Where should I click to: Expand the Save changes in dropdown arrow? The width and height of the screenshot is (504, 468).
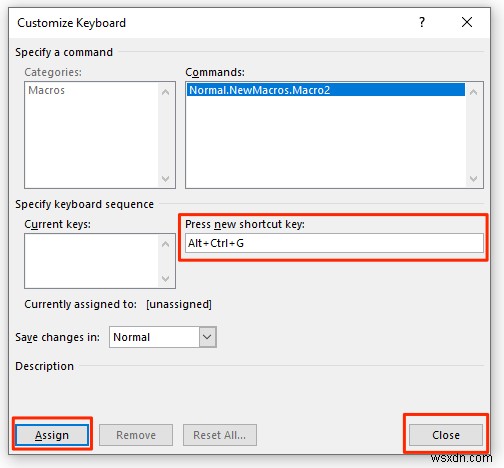point(207,337)
